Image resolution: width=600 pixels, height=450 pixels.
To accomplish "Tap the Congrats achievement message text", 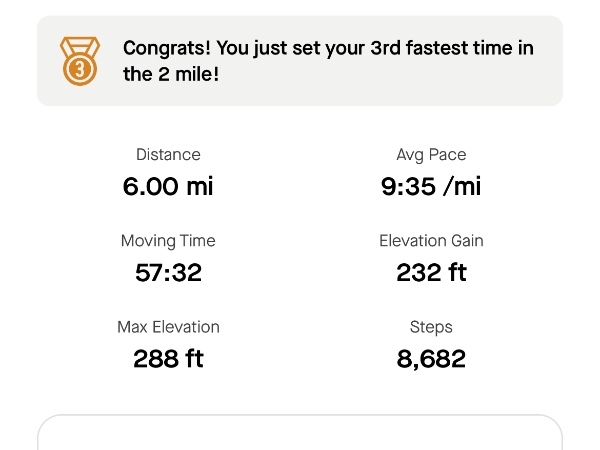I will click(x=328, y=61).
